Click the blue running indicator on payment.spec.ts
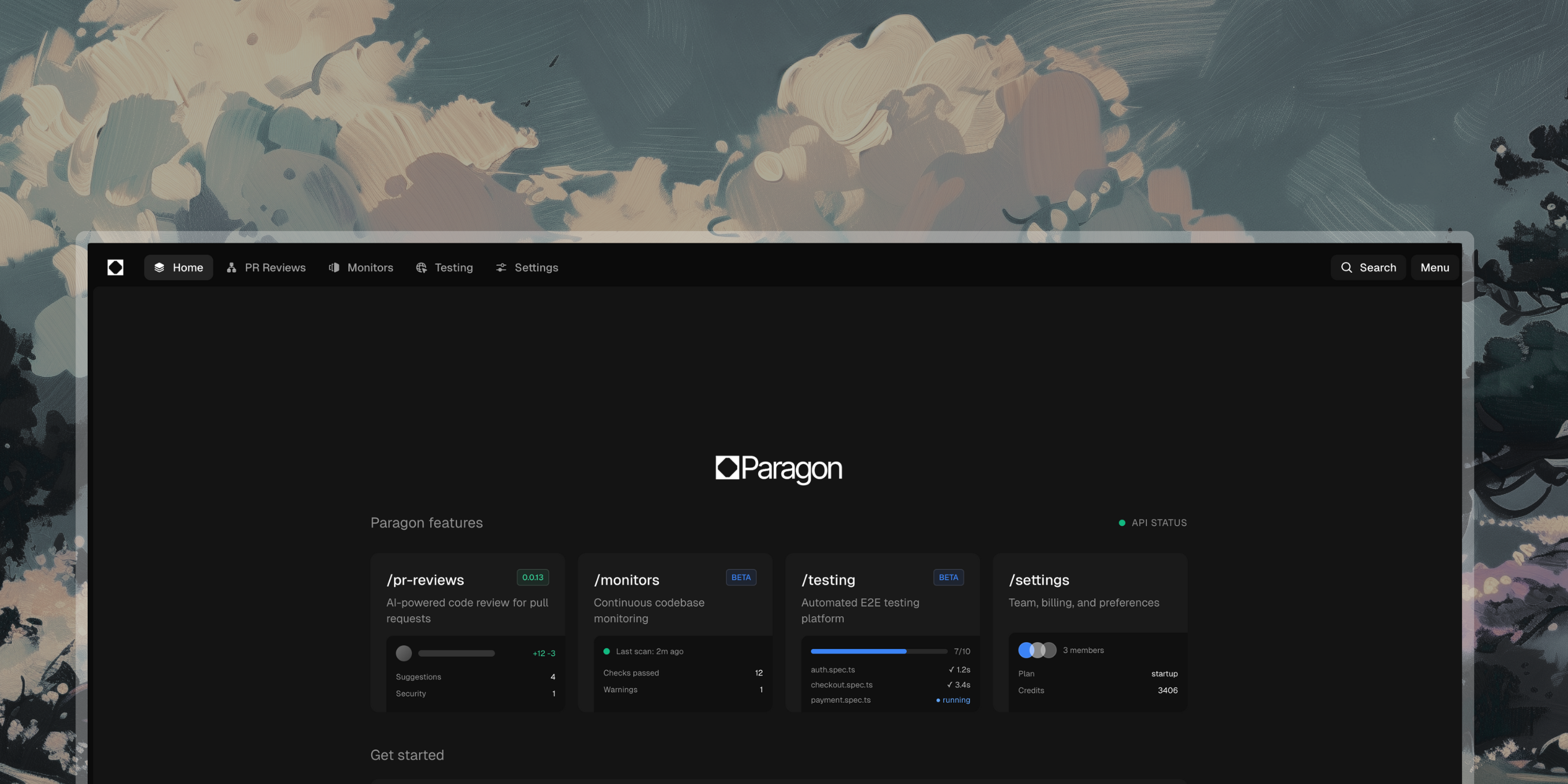 pyautogui.click(x=938, y=700)
